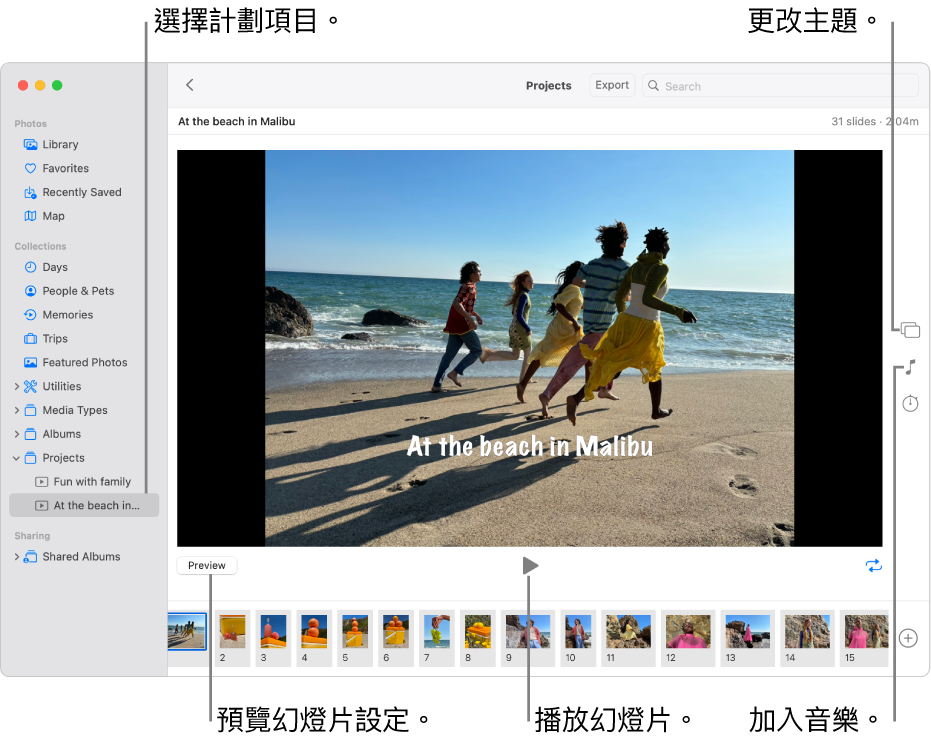Expand the Albums section
Image resolution: width=931 pixels, height=742 pixels.
(x=17, y=434)
